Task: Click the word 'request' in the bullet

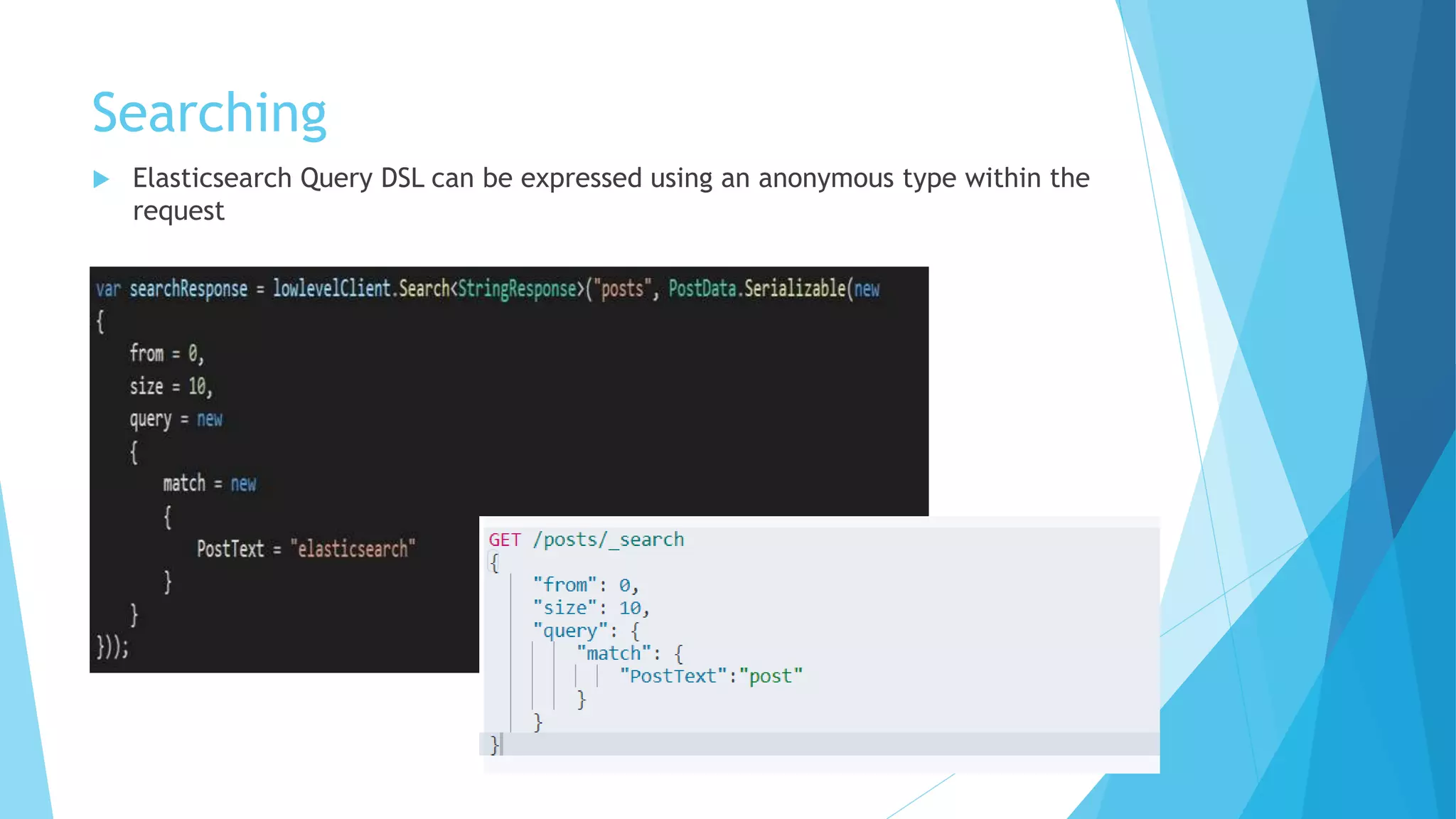Action: point(178,211)
